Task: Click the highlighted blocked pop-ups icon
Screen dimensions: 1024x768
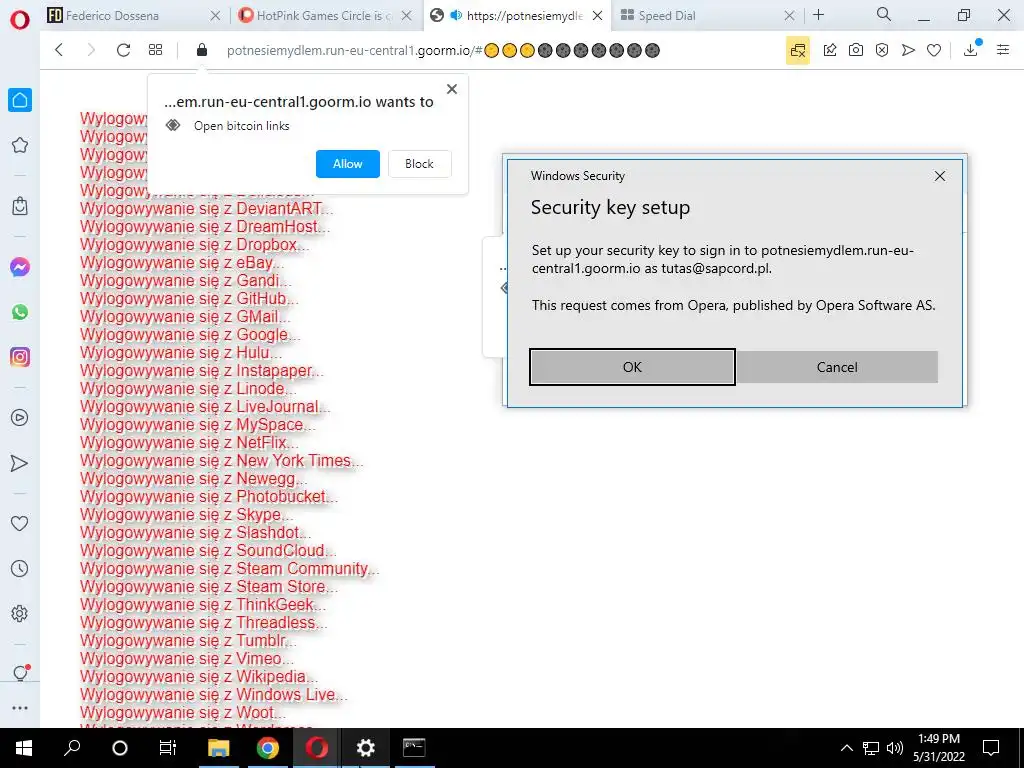Action: click(x=797, y=50)
